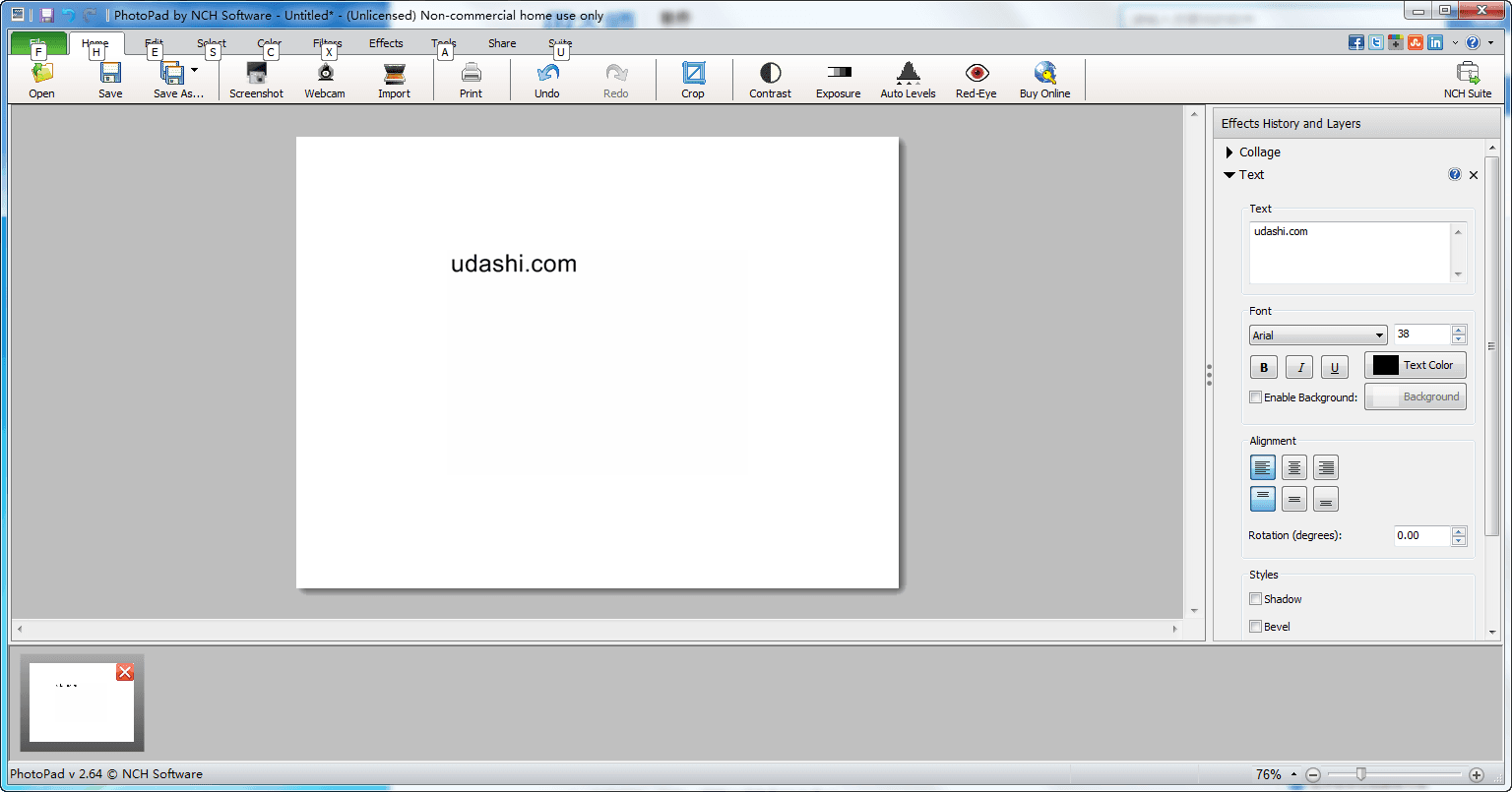Set horizontal alignment to right
Screen dimensions: 1512x792
pyautogui.click(x=1326, y=467)
